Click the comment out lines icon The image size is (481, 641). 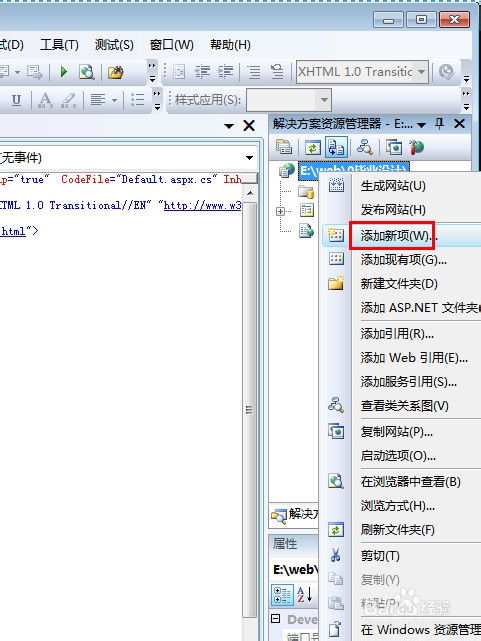(254, 72)
